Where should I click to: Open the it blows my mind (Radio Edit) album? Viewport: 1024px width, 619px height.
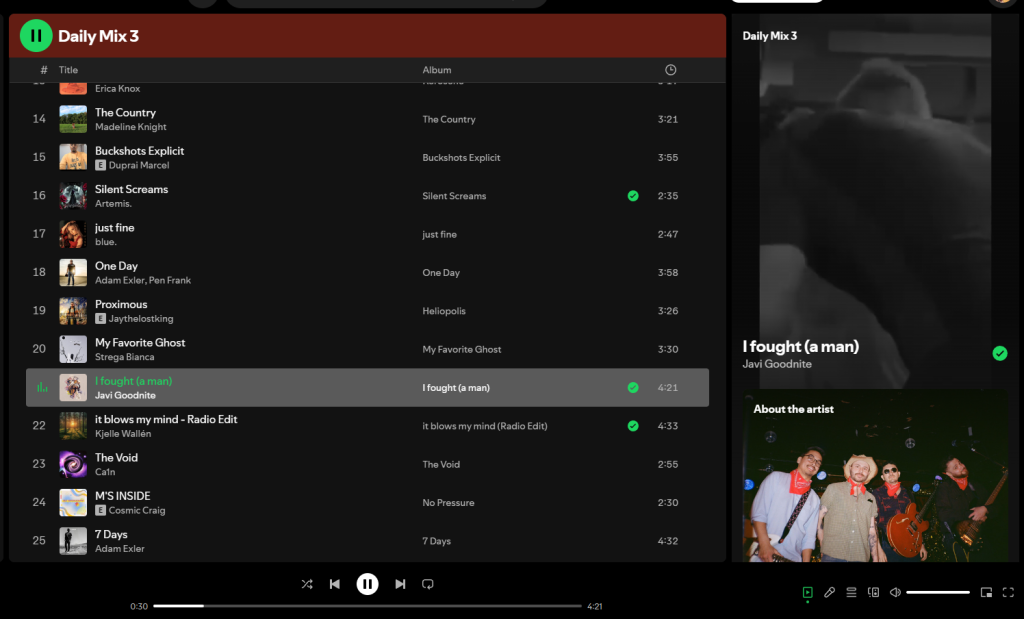pyautogui.click(x=485, y=426)
